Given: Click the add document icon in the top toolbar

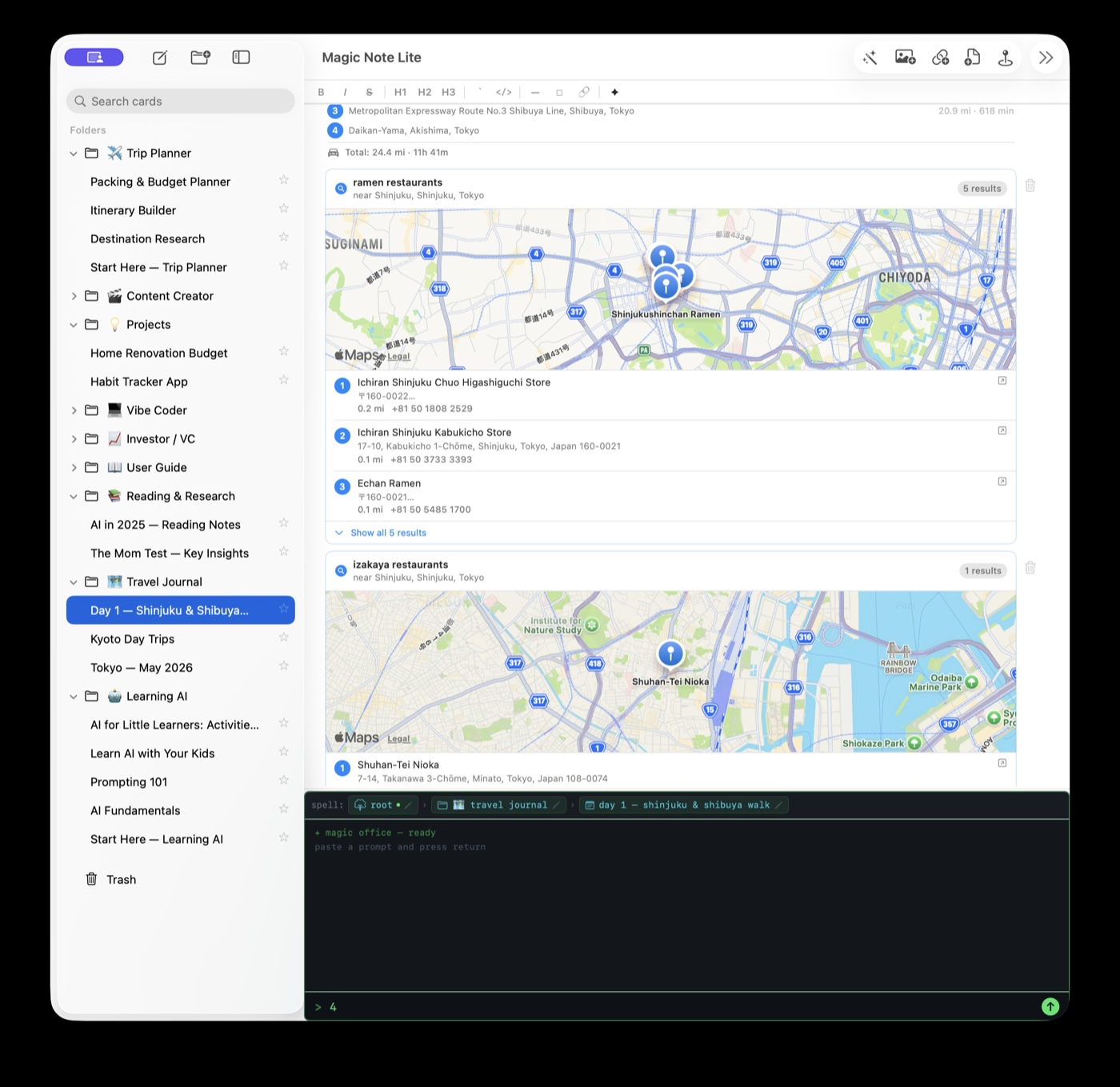Looking at the screenshot, I should pos(973,58).
